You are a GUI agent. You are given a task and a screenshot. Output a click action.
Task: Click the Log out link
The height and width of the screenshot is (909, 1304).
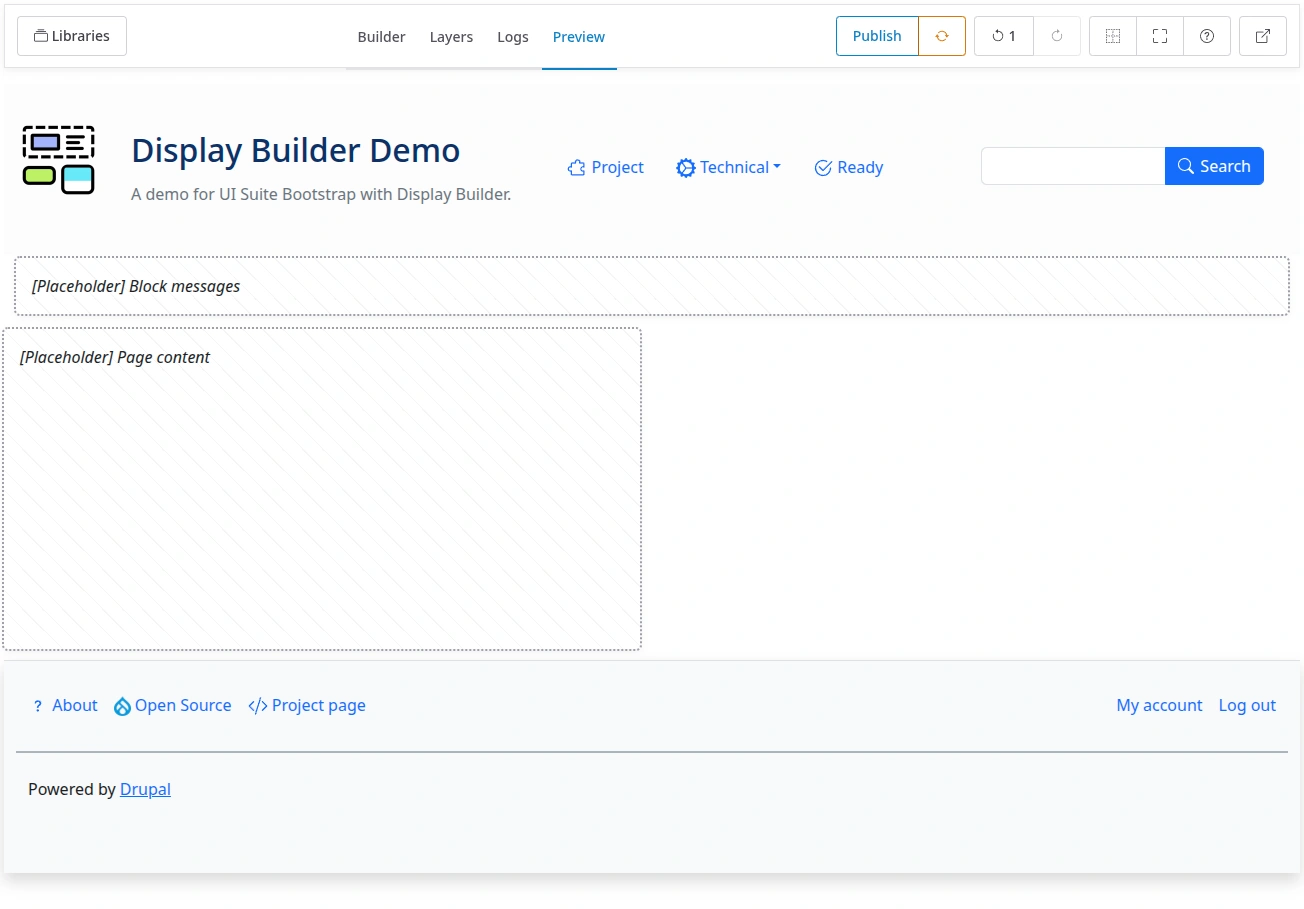[1247, 705]
